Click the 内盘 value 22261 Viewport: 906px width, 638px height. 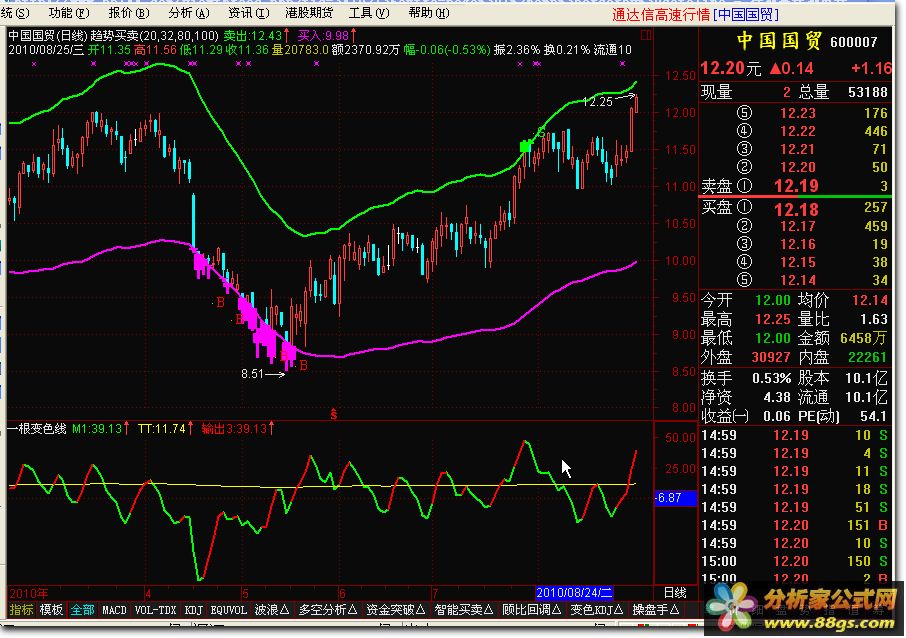point(867,357)
